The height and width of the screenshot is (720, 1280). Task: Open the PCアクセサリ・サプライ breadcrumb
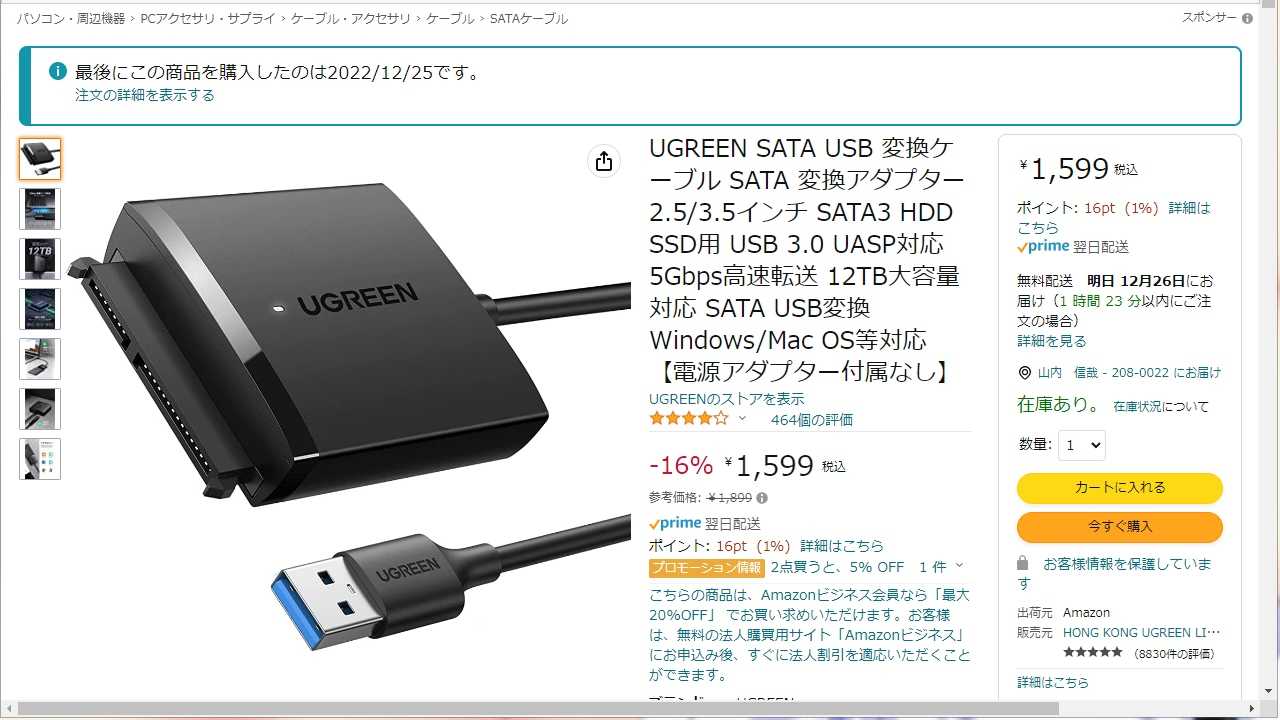pyautogui.click(x=209, y=19)
